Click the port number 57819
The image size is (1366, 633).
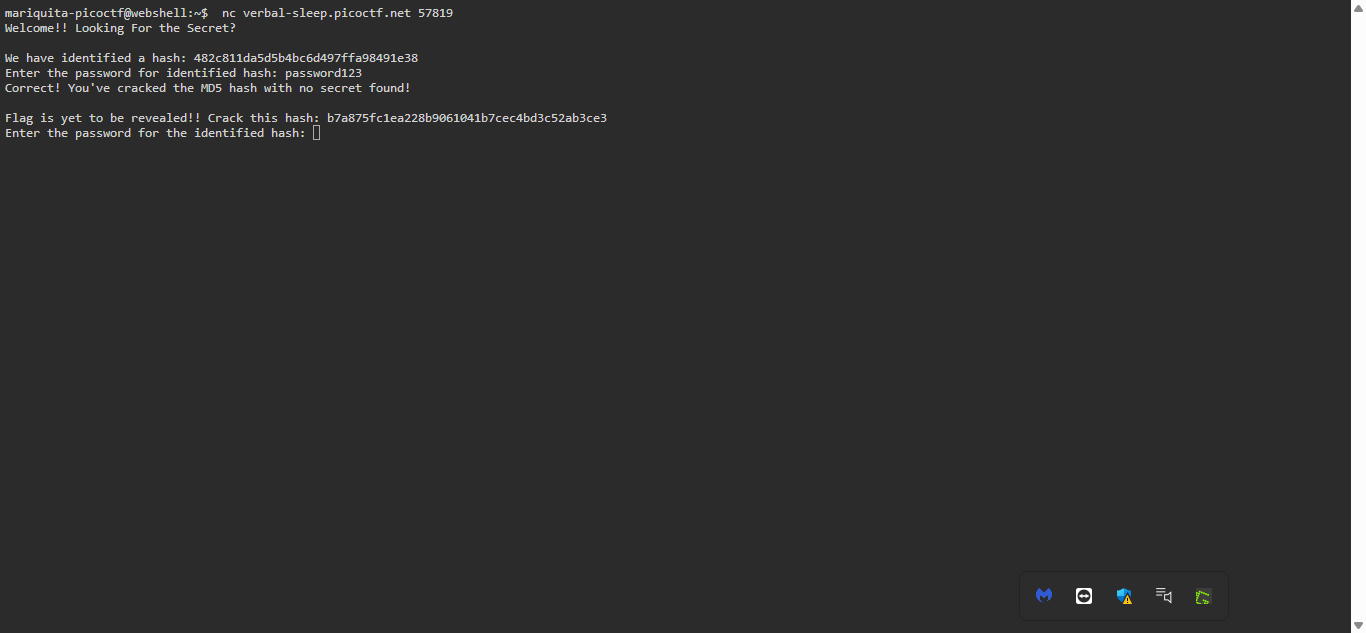coord(435,13)
